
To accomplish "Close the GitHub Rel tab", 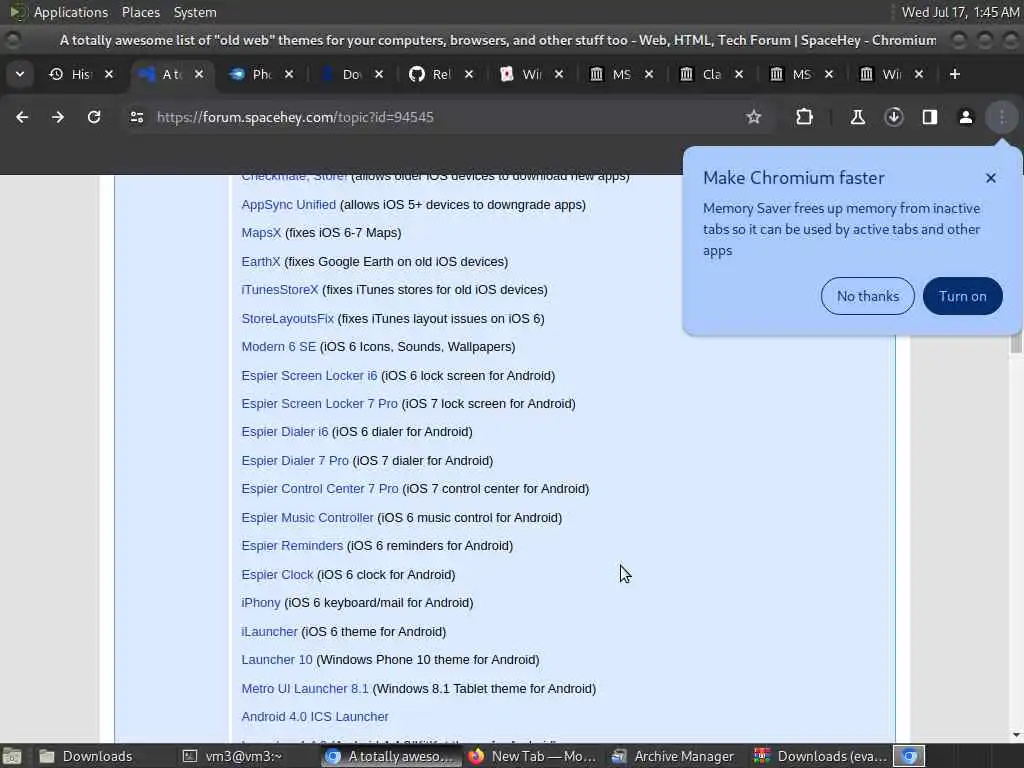I will [469, 74].
